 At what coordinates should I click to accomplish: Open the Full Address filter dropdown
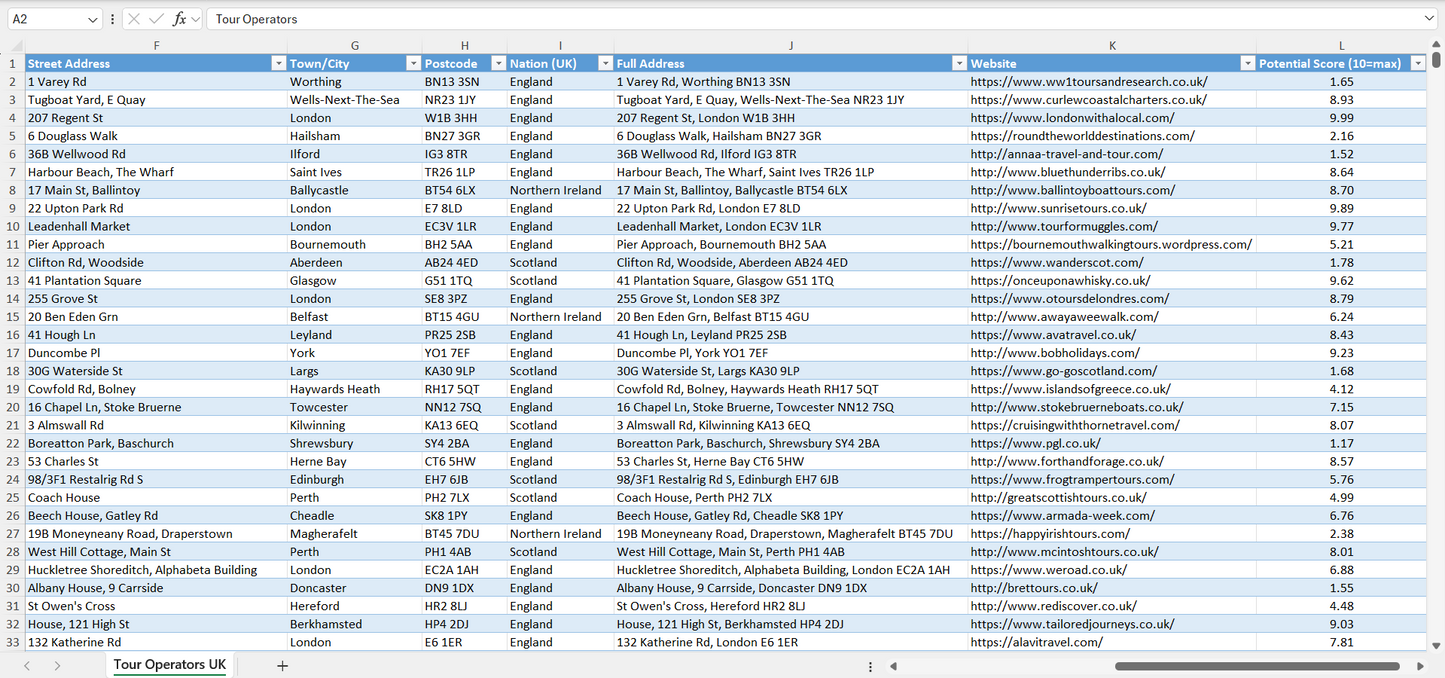[958, 63]
